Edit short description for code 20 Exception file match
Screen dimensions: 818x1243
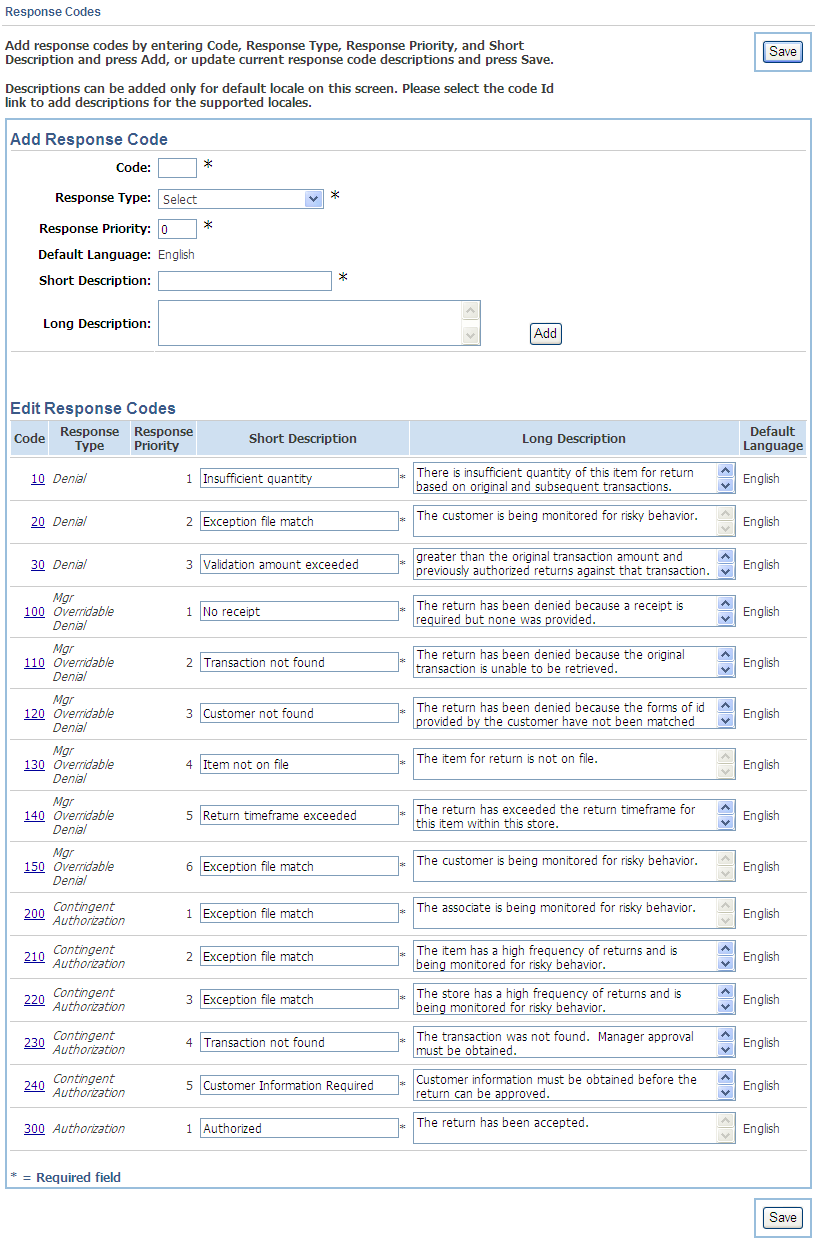pyautogui.click(x=298, y=521)
